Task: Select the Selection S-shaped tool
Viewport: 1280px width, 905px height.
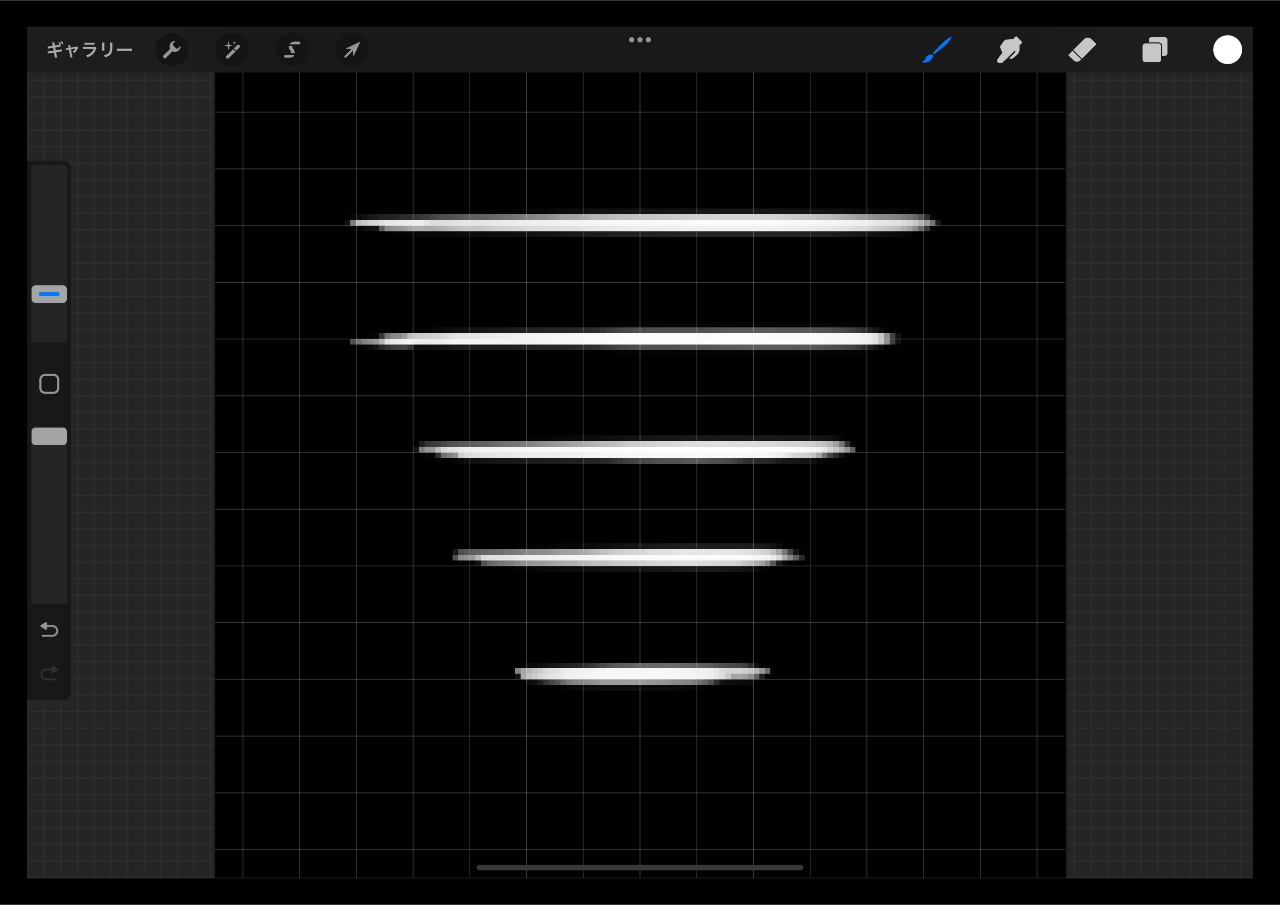Action: pos(292,50)
